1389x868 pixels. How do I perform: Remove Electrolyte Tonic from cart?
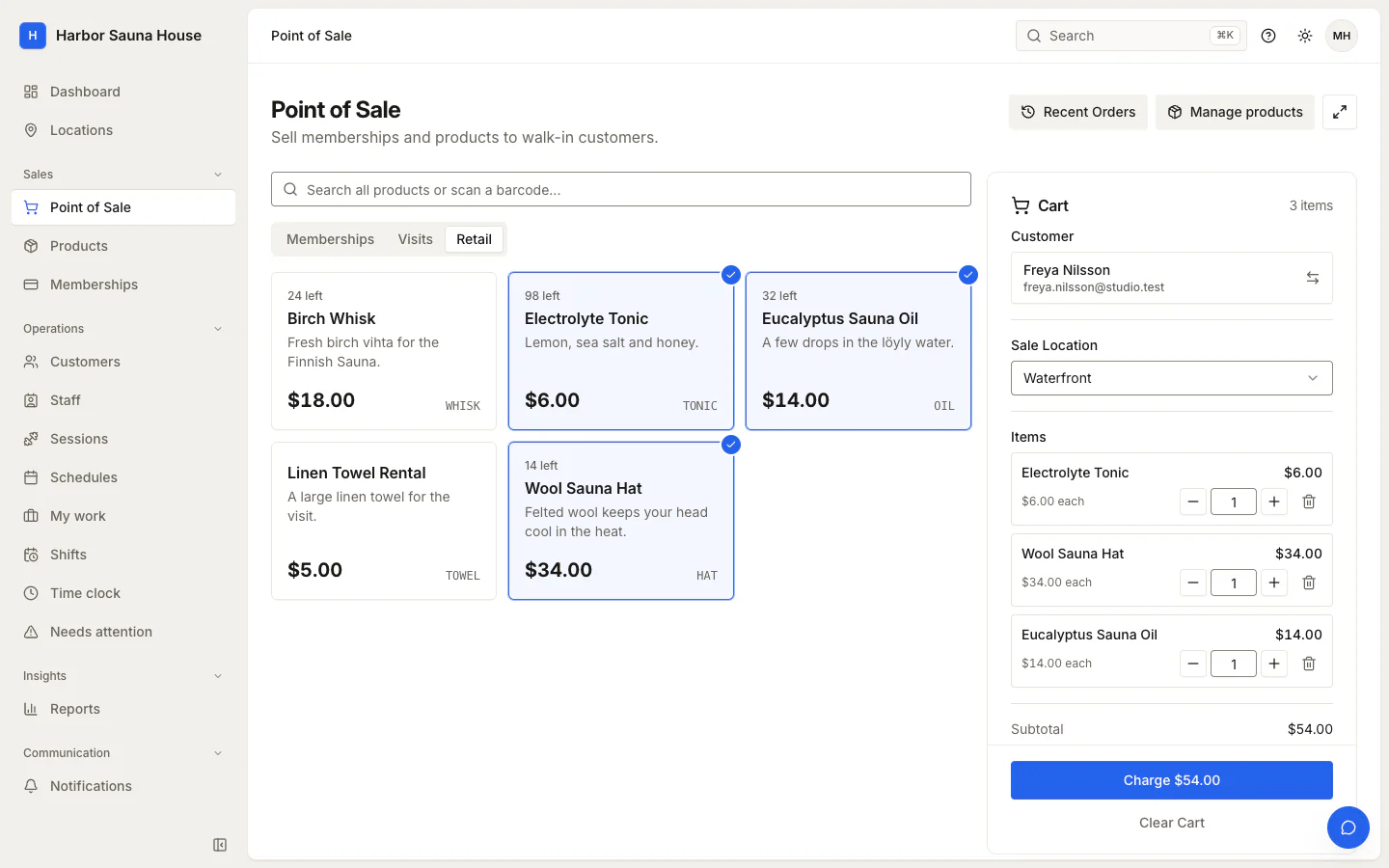[x=1309, y=502]
